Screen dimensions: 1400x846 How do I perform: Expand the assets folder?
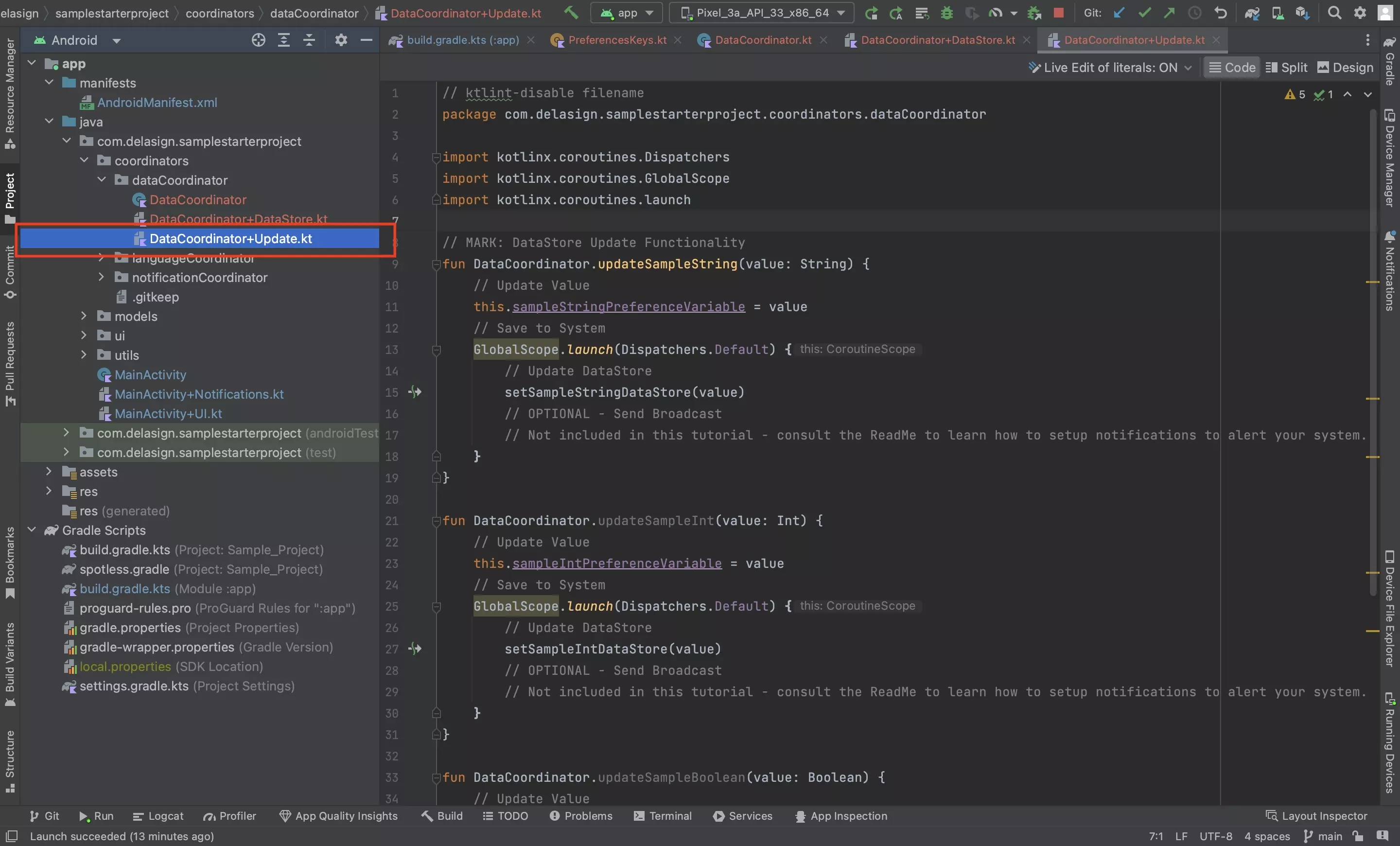click(49, 472)
